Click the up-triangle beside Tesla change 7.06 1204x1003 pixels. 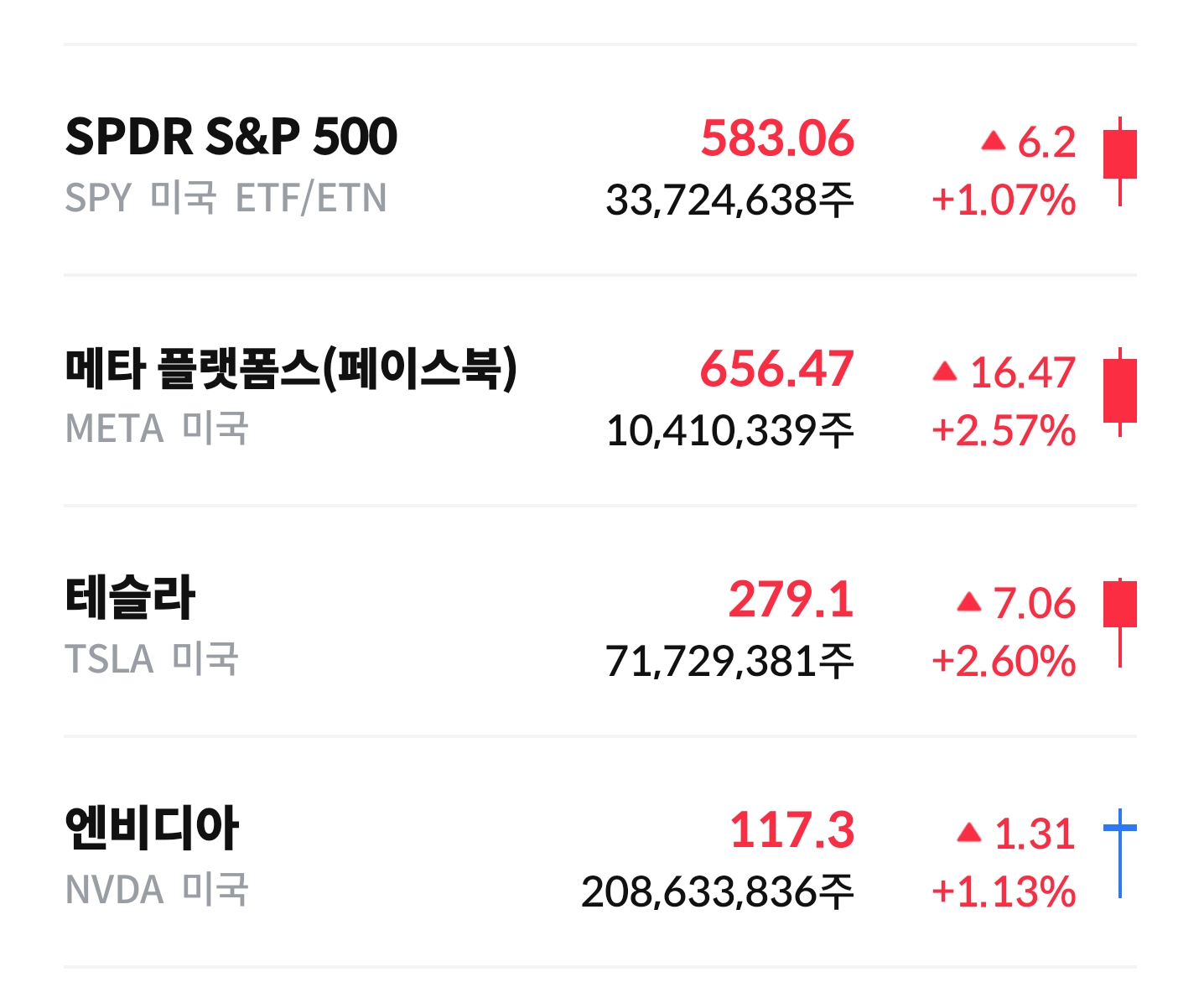[969, 602]
